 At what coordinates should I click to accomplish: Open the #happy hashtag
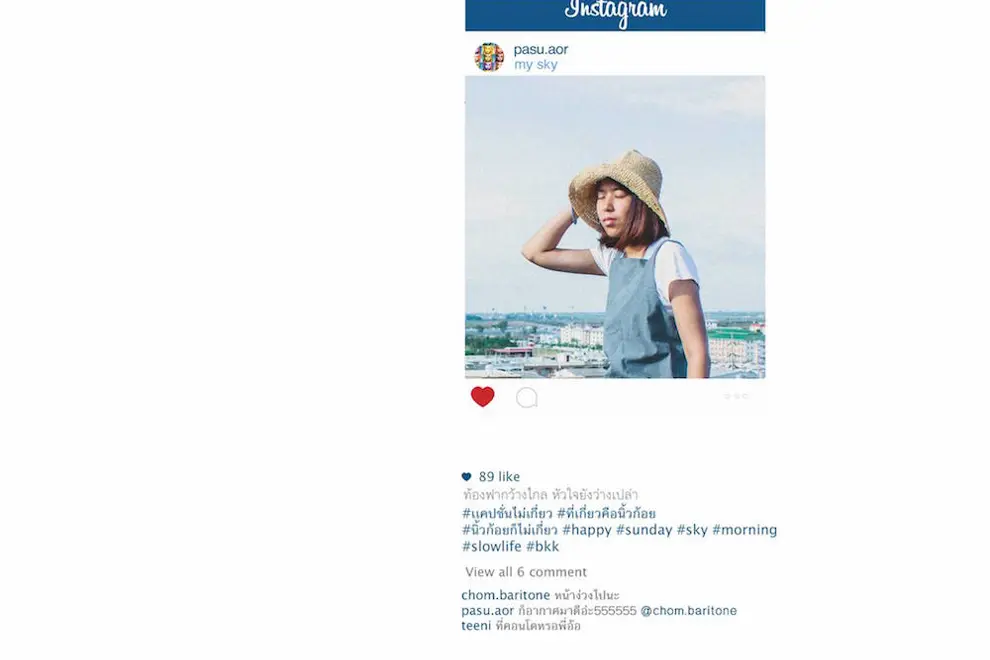[x=587, y=530]
